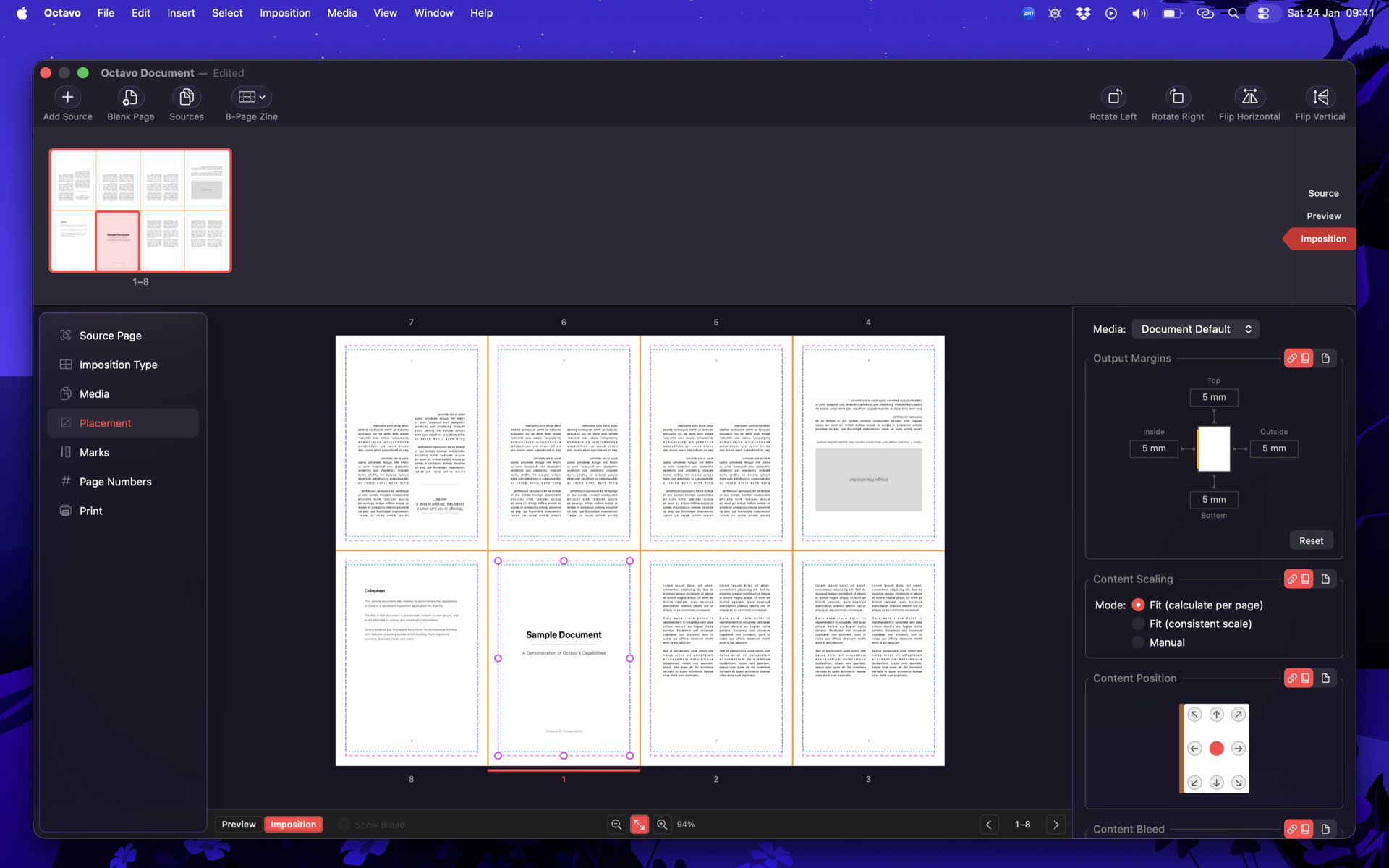Screen dimensions: 1389x868
Task: Insert a Blank Page from the toolbar
Action: pyautogui.click(x=130, y=97)
